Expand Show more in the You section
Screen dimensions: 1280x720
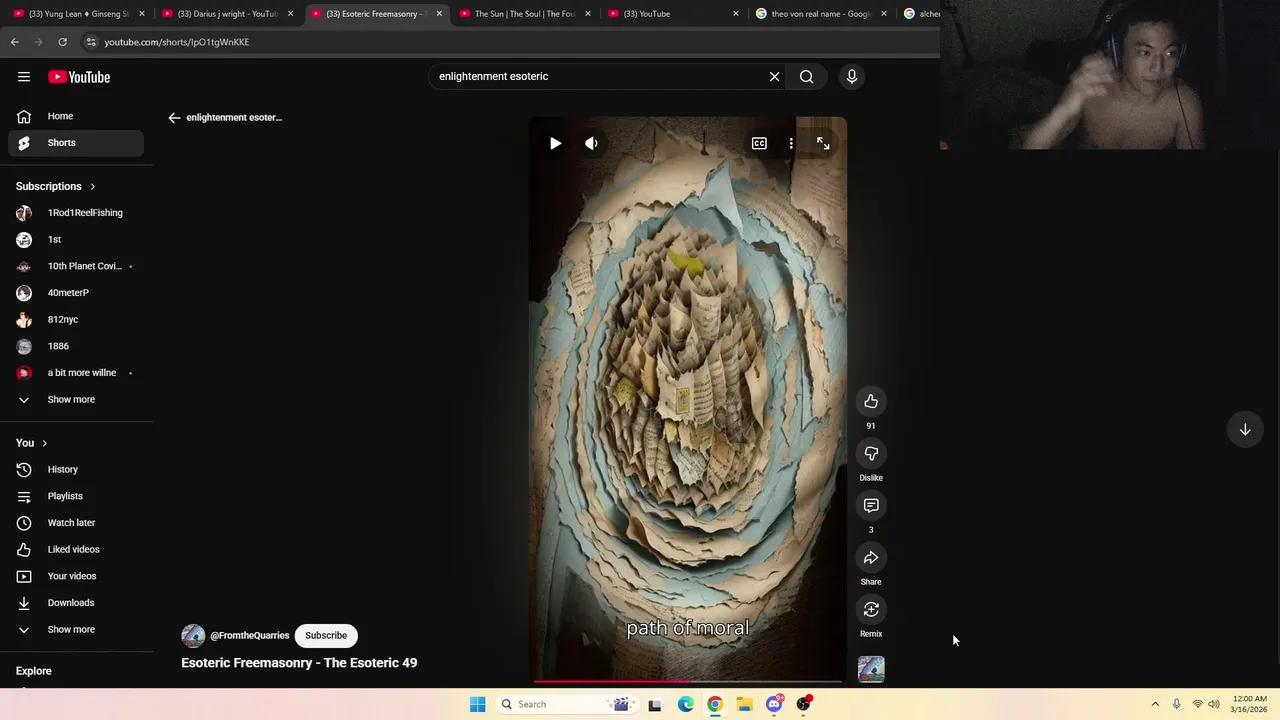tap(71, 629)
